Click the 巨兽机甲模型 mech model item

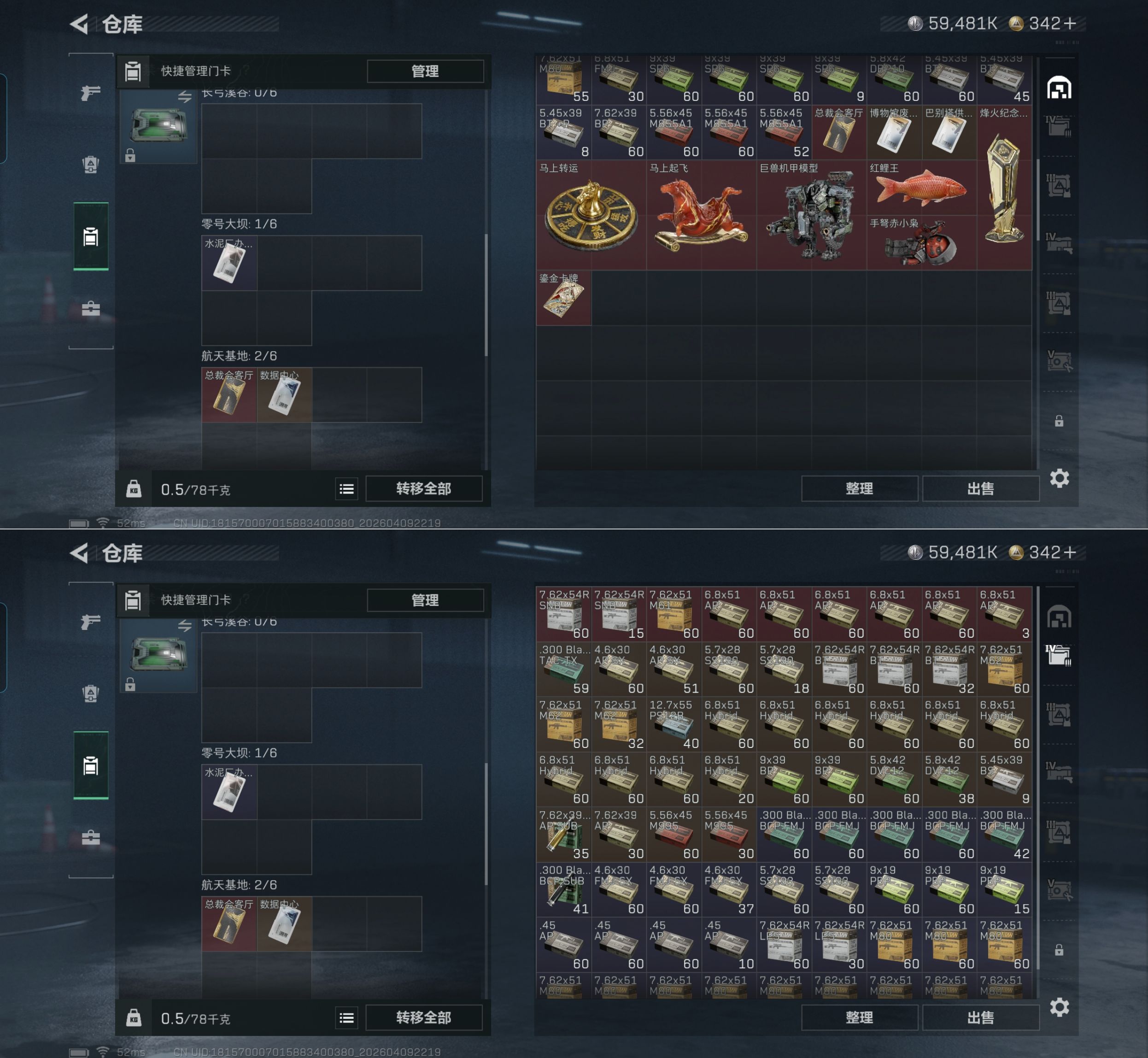(812, 215)
